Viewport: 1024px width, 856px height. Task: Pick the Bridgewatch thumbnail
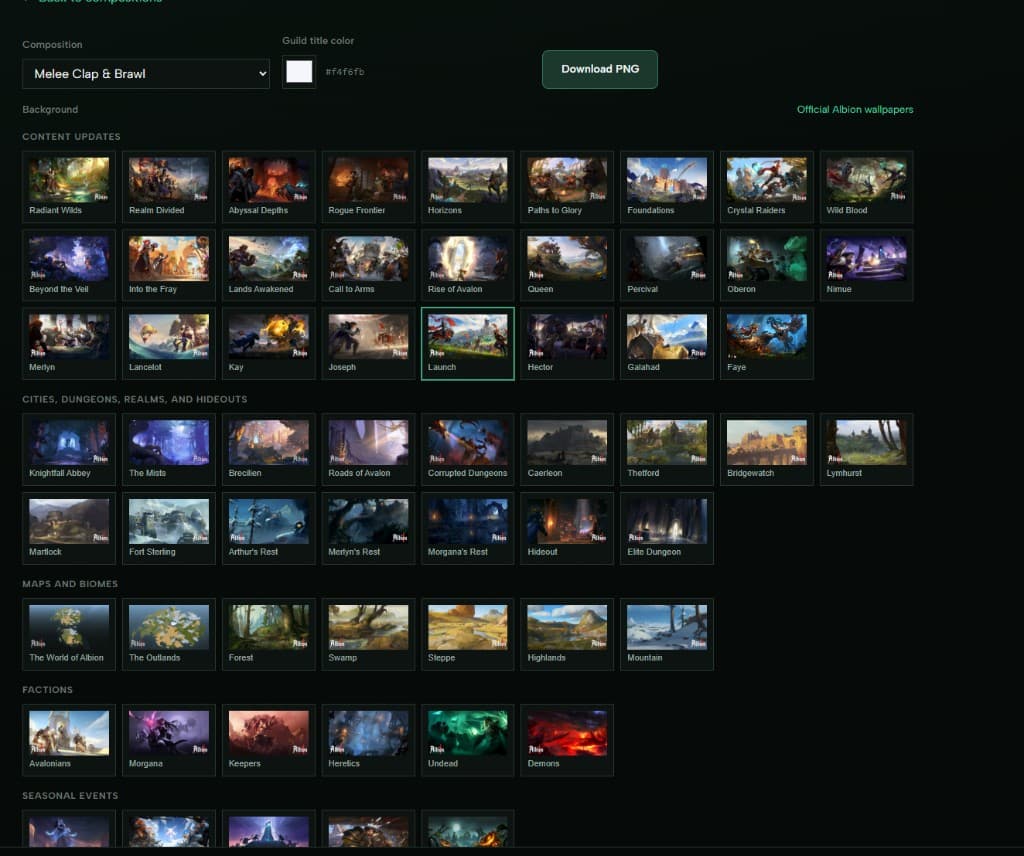pyautogui.click(x=767, y=449)
